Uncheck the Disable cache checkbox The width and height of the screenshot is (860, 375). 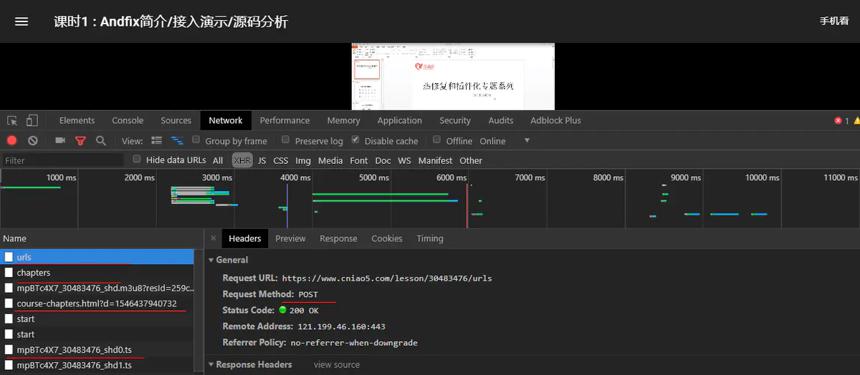[x=355, y=140]
